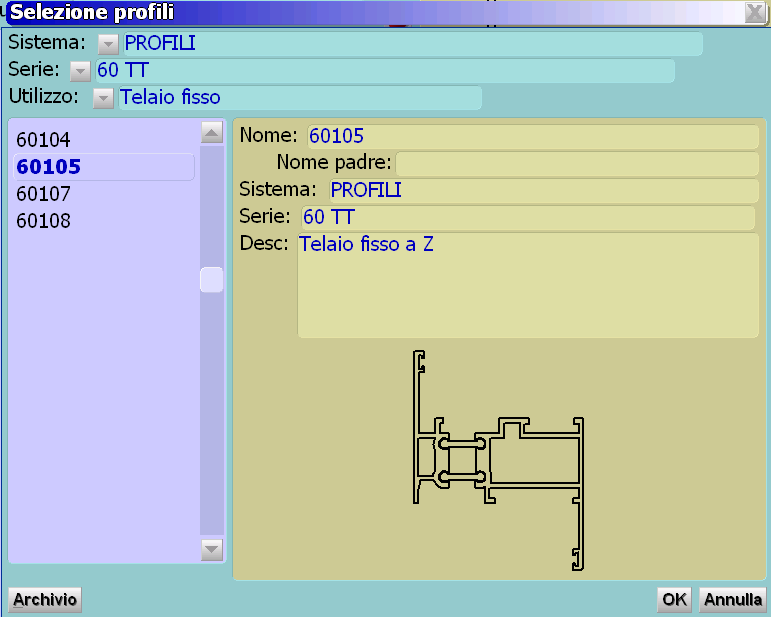Click the detail Serie field with 60 TT
The image size is (771, 617).
click(528, 217)
